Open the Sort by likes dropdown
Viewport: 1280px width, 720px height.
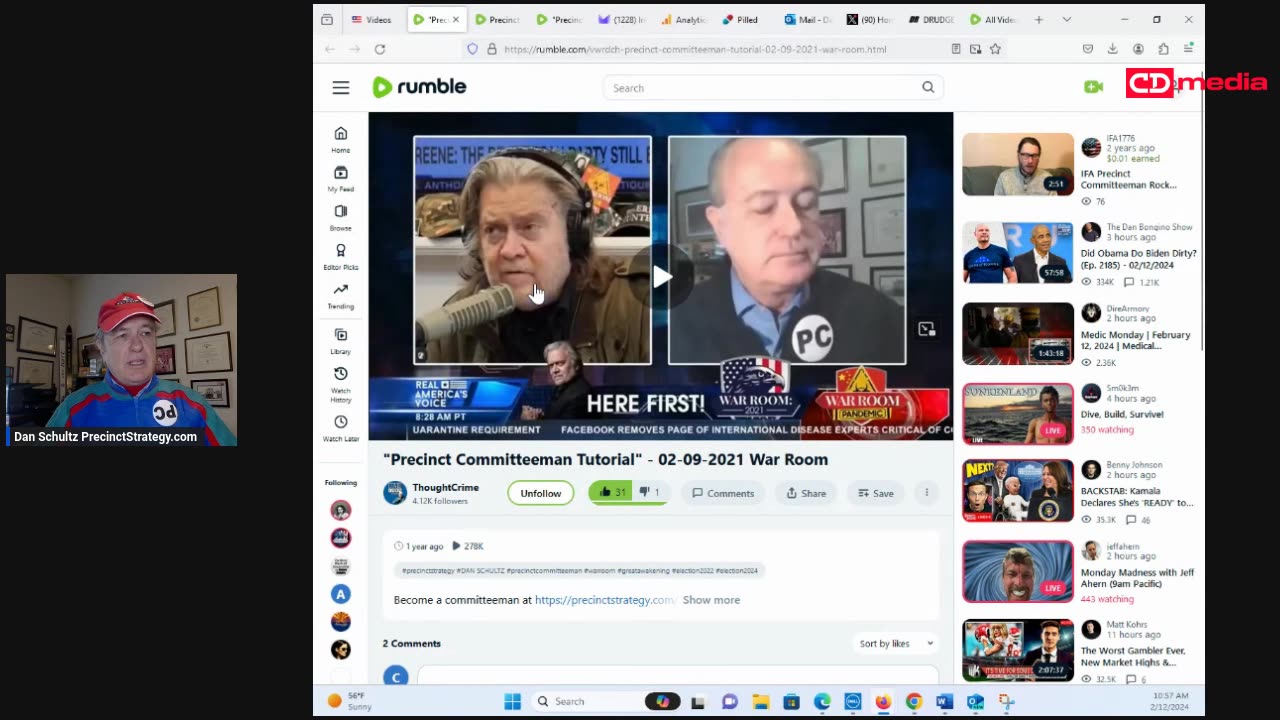[x=896, y=643]
